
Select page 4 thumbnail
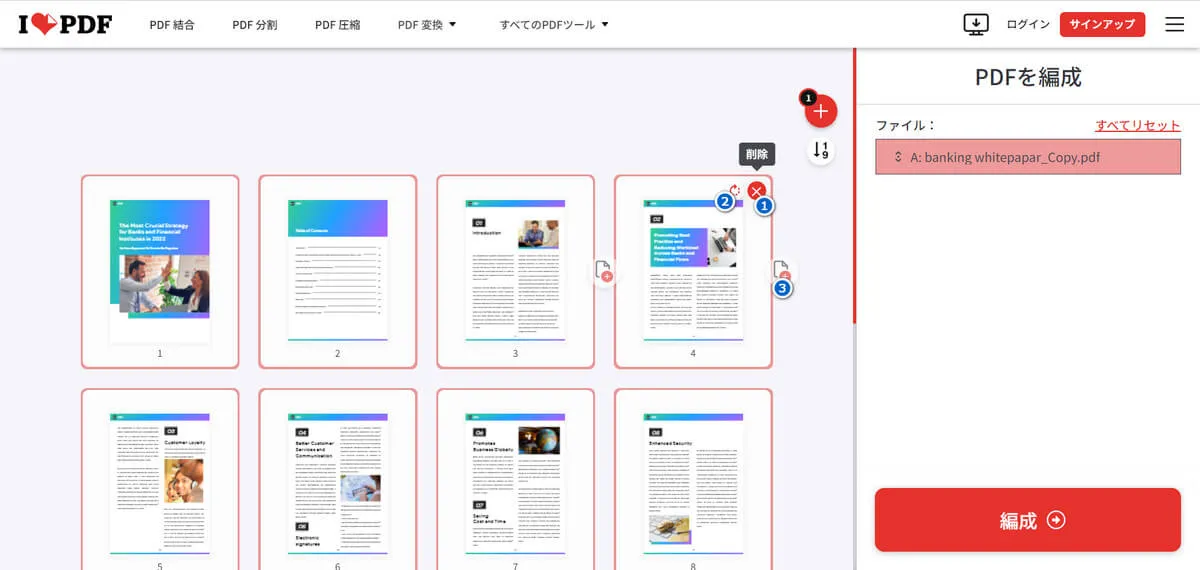(693, 272)
